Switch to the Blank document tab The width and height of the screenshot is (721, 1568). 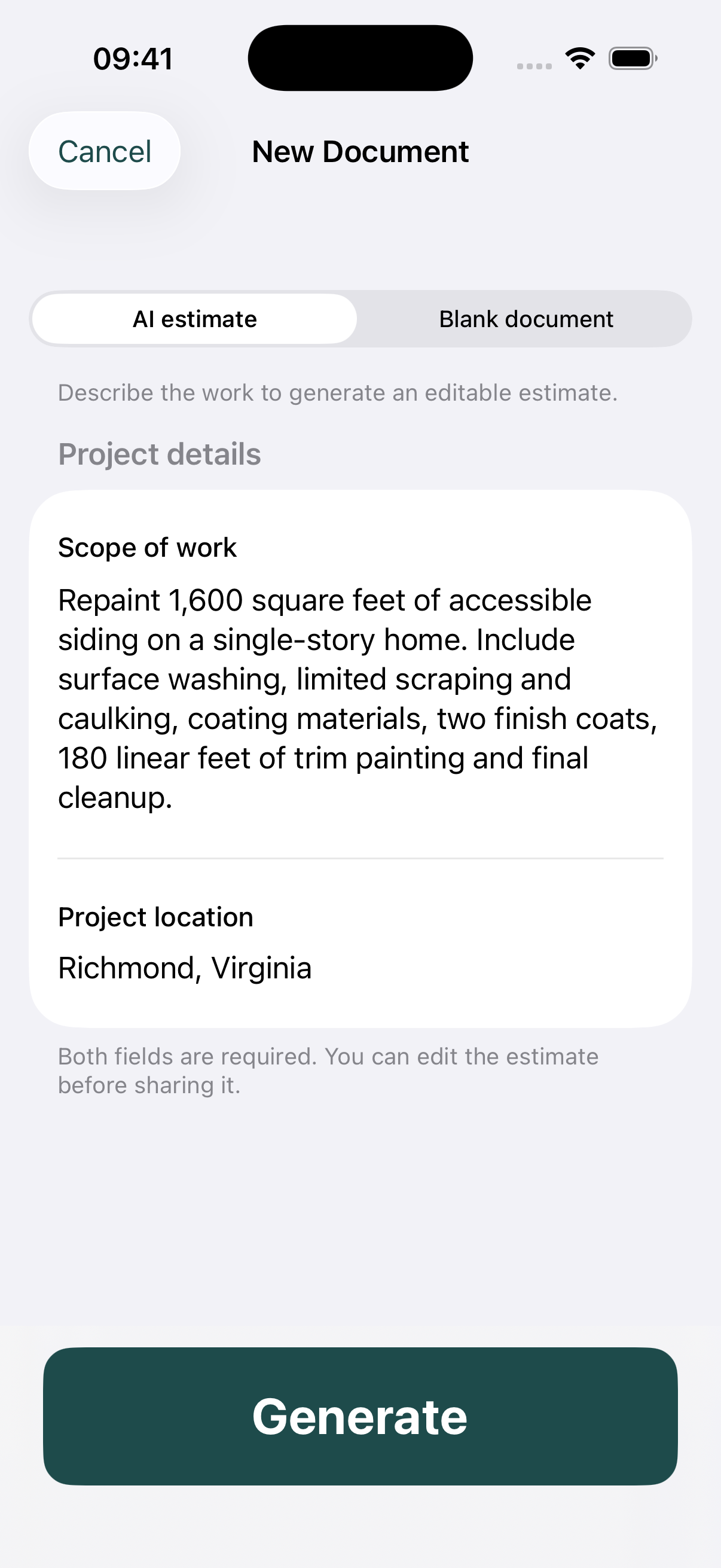tap(526, 319)
